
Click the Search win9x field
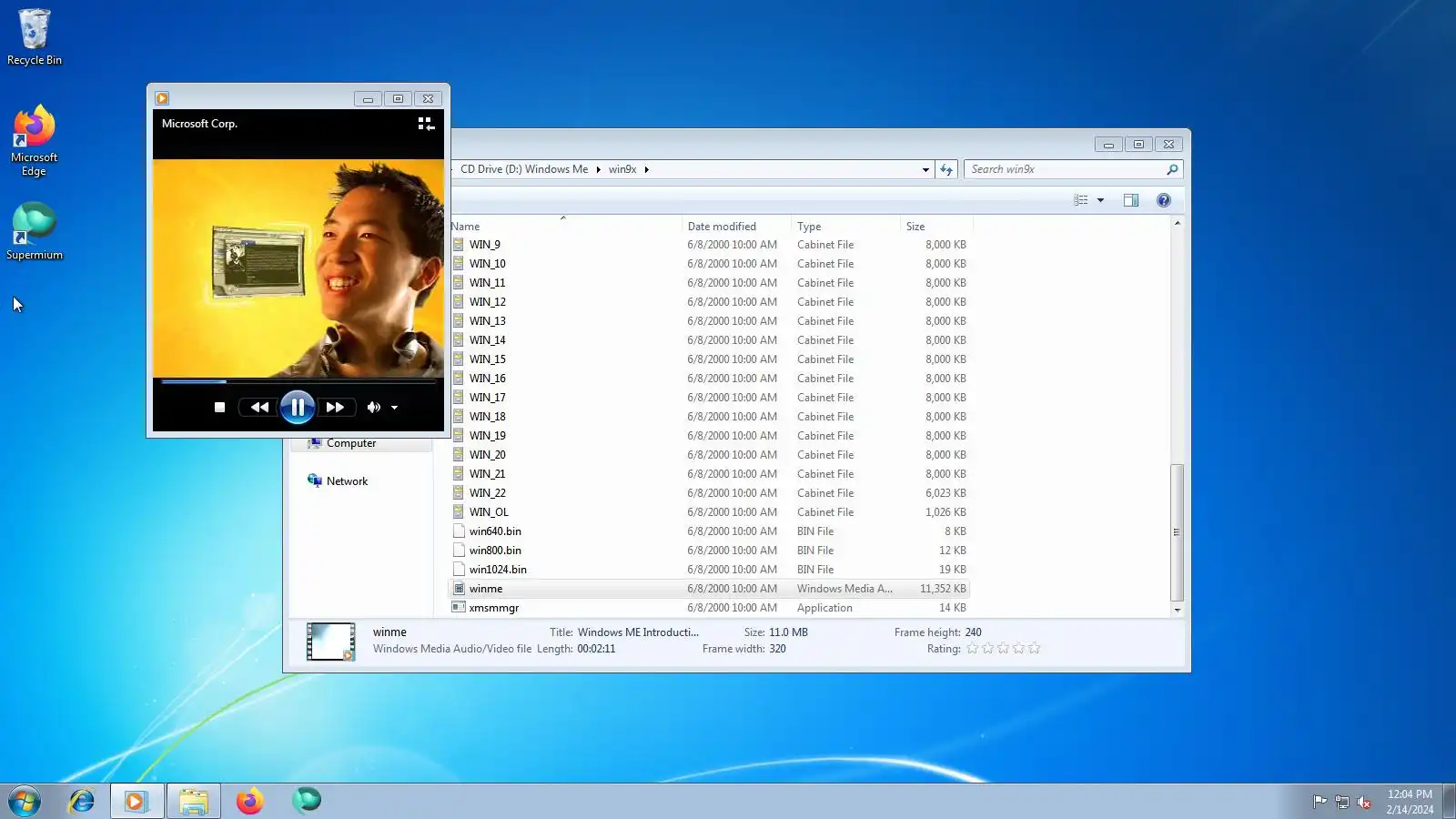tap(1065, 169)
